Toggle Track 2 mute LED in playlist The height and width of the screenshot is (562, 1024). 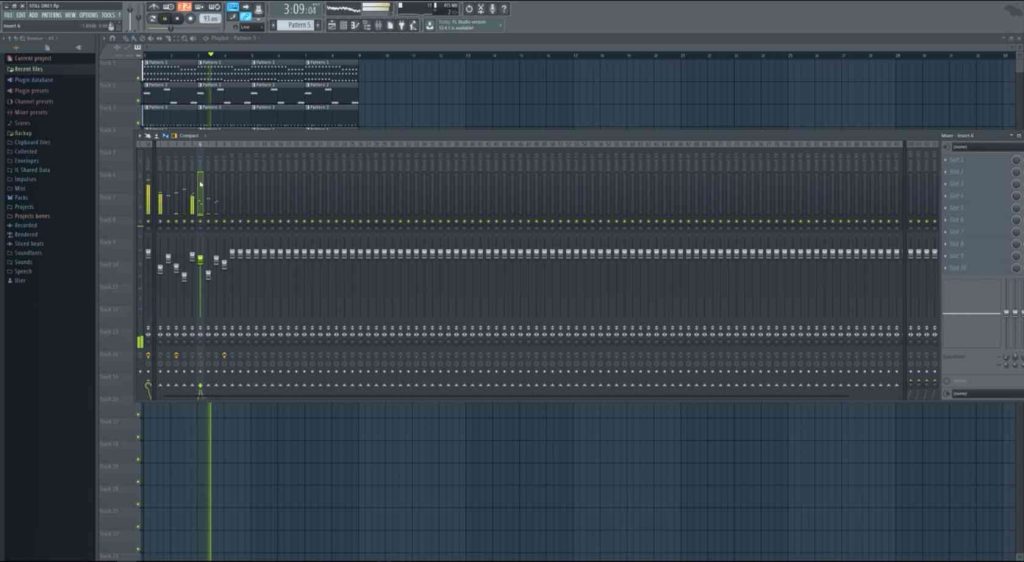[x=138, y=100]
